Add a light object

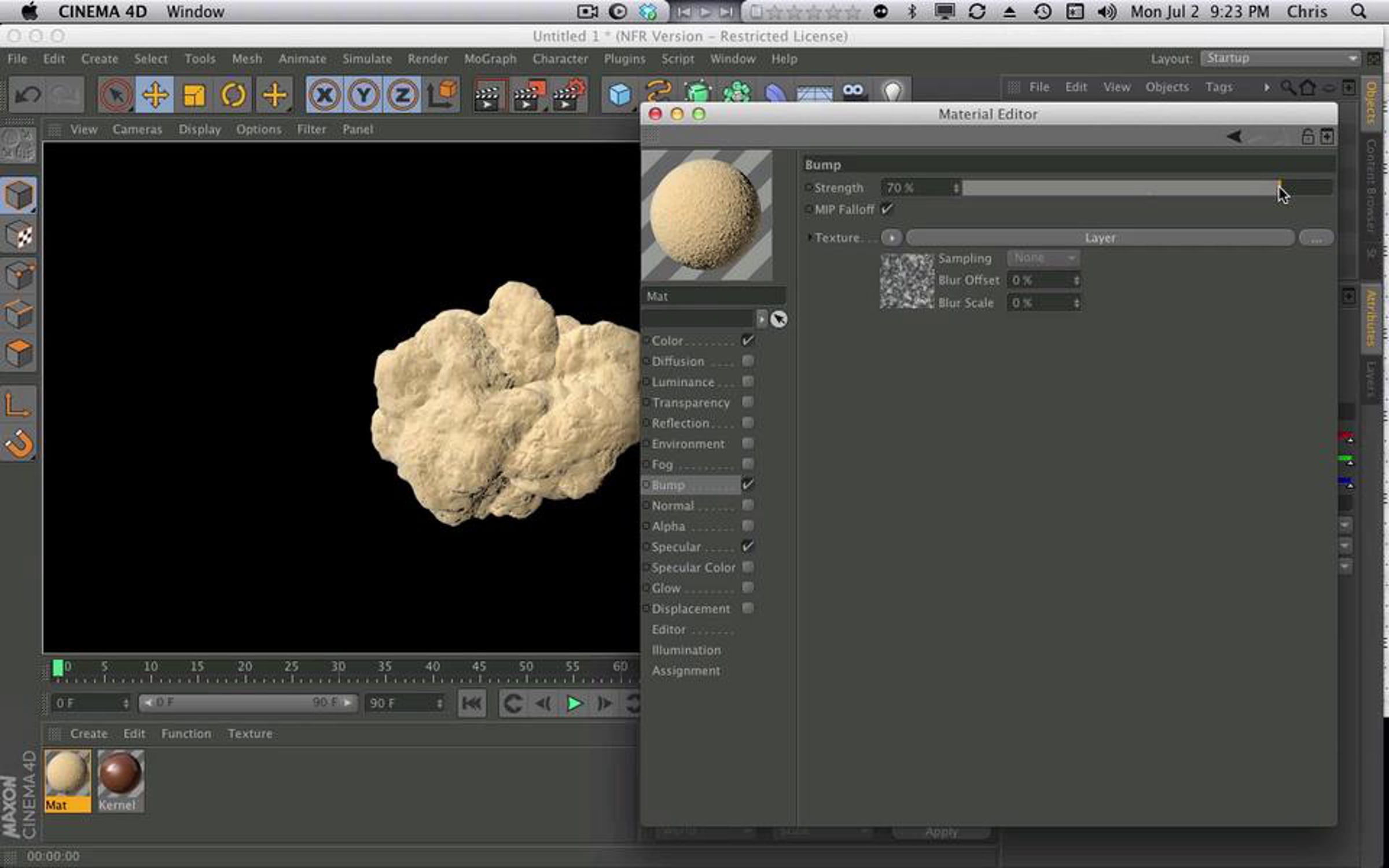click(892, 91)
